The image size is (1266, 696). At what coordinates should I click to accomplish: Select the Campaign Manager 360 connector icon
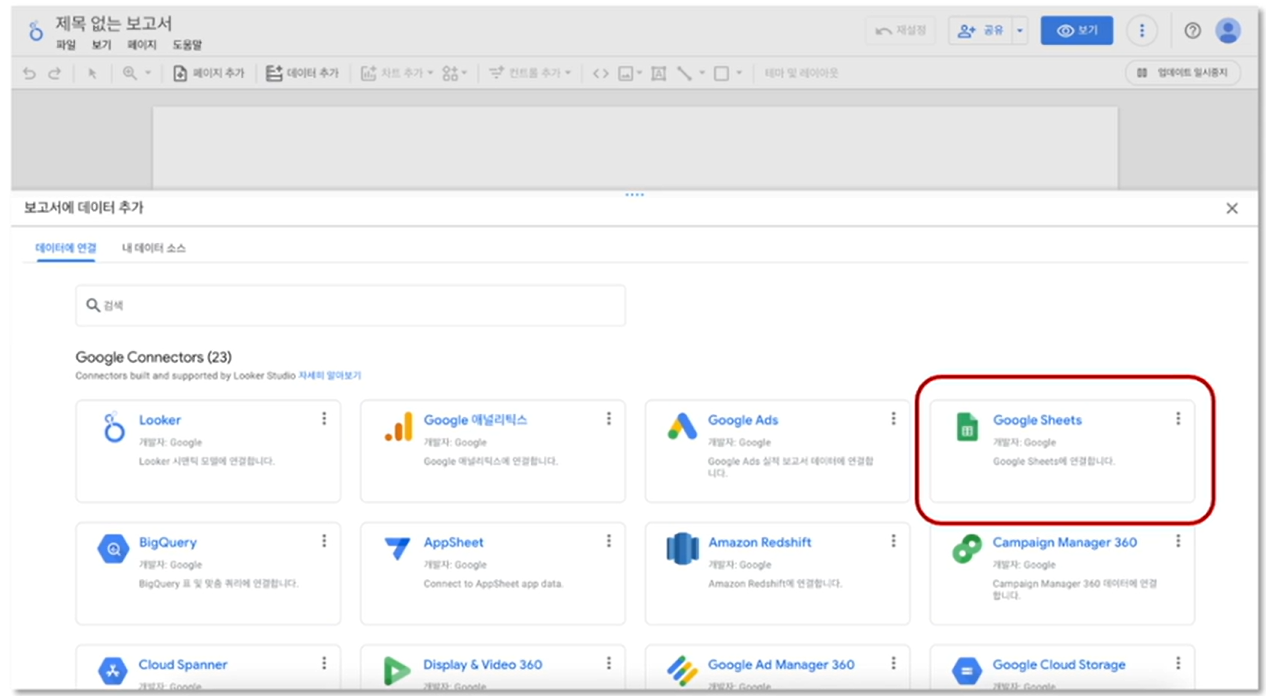pos(967,549)
